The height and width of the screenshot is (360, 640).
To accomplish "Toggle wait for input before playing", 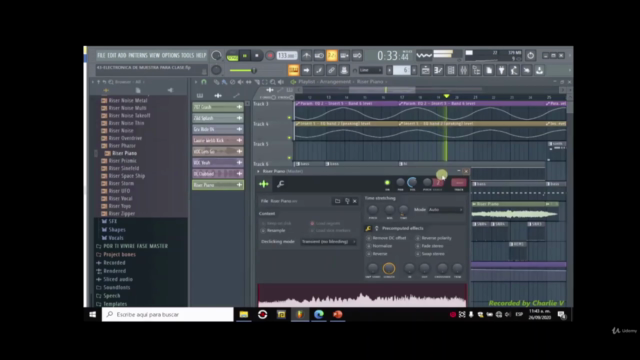I will (x=319, y=56).
